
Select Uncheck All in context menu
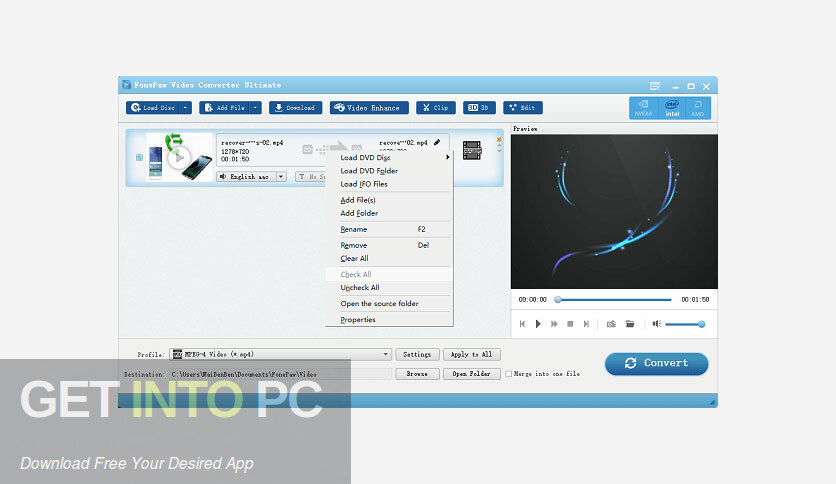[x=389, y=287]
